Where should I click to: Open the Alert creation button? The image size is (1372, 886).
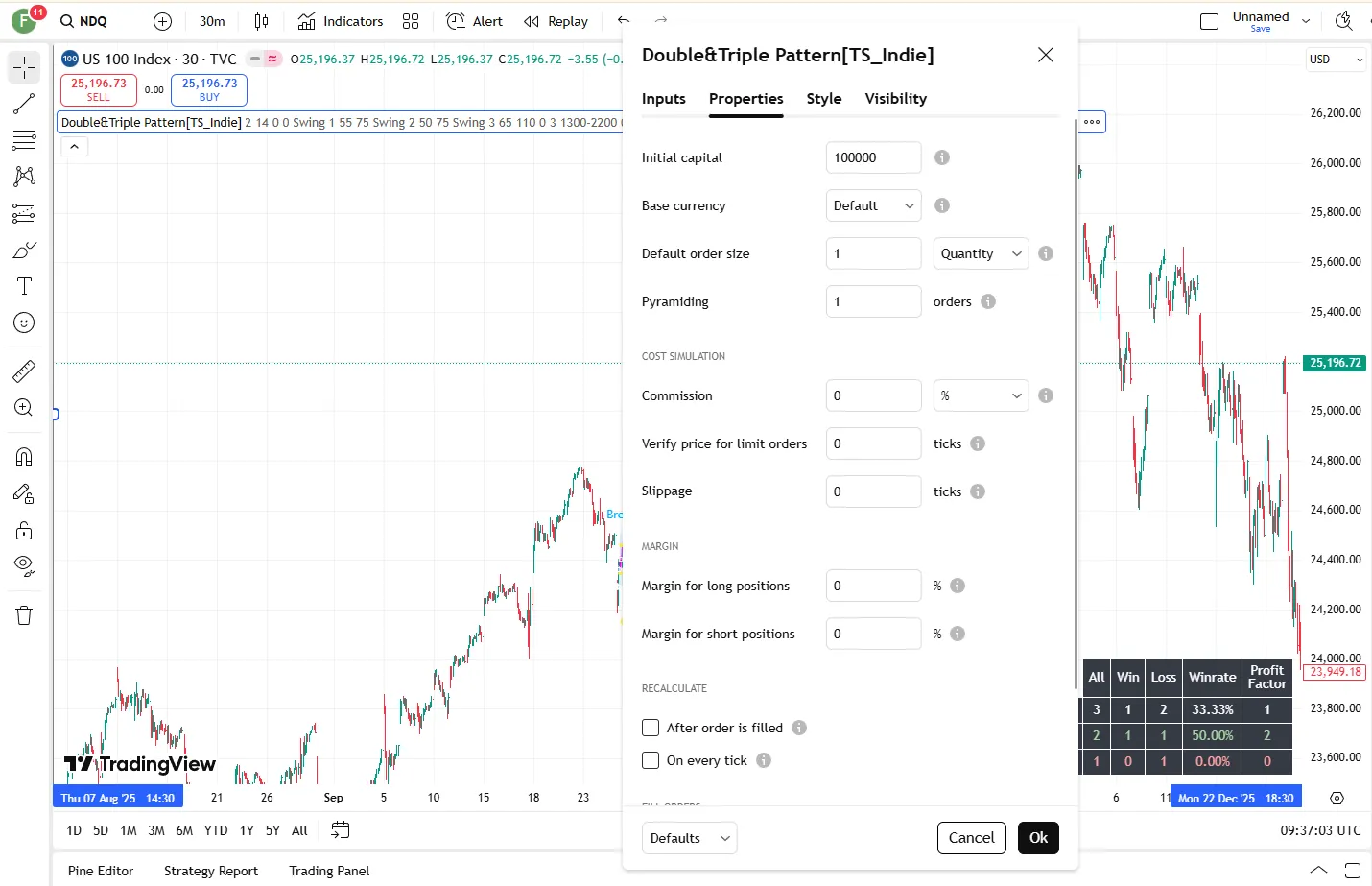pos(475,21)
